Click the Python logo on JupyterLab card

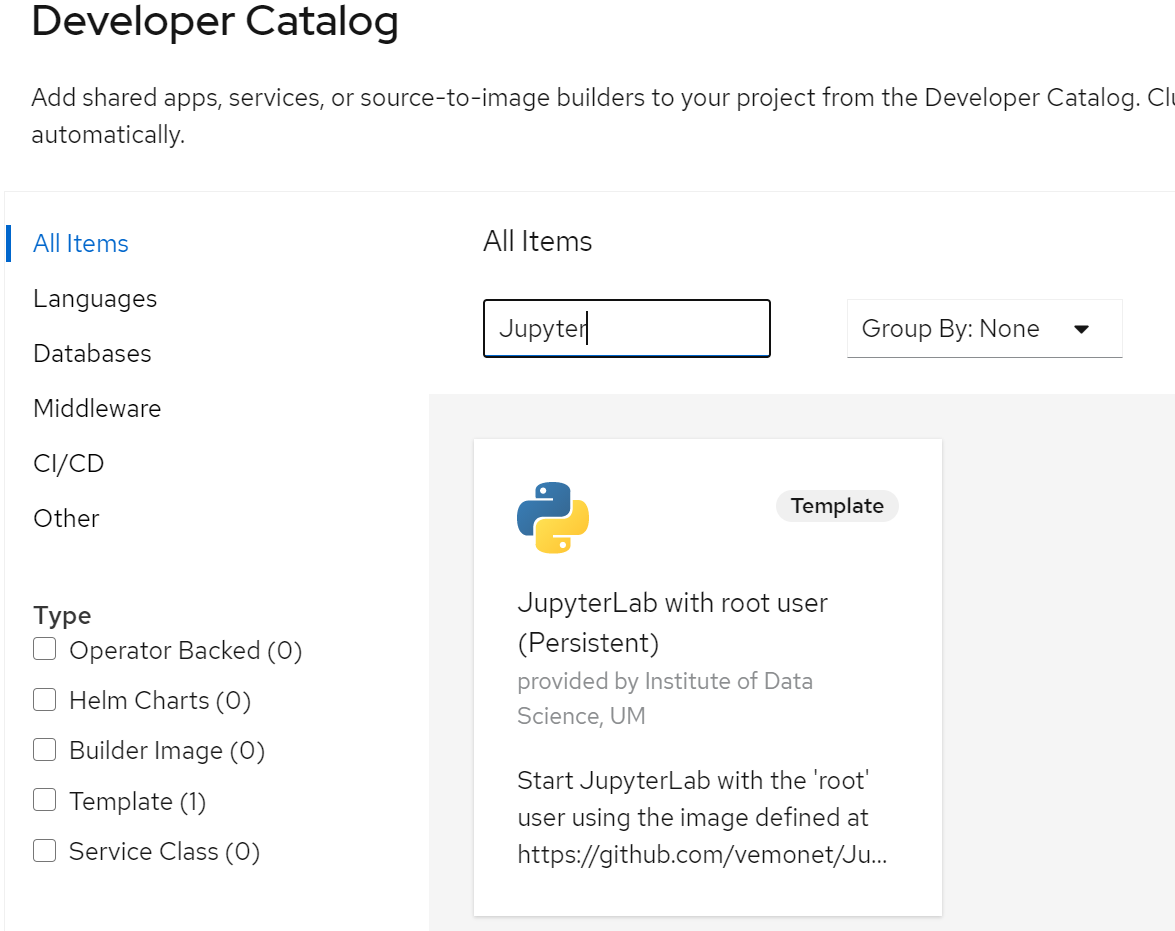[x=553, y=518]
